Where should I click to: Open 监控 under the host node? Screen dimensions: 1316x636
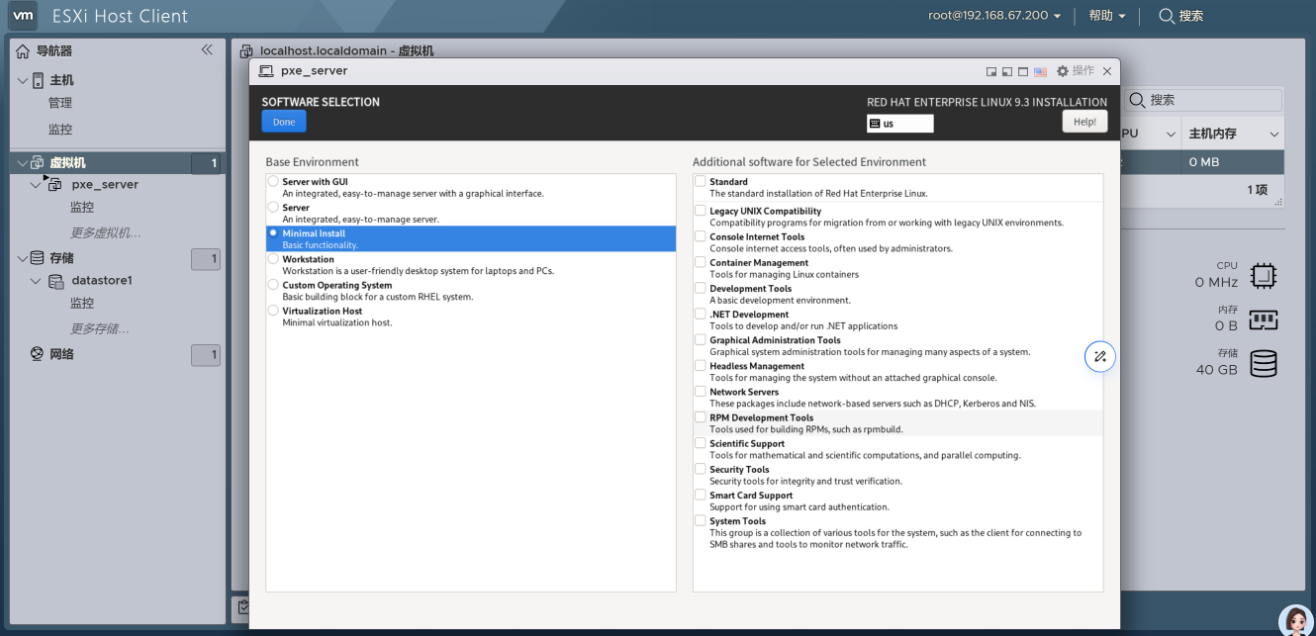[x=60, y=129]
